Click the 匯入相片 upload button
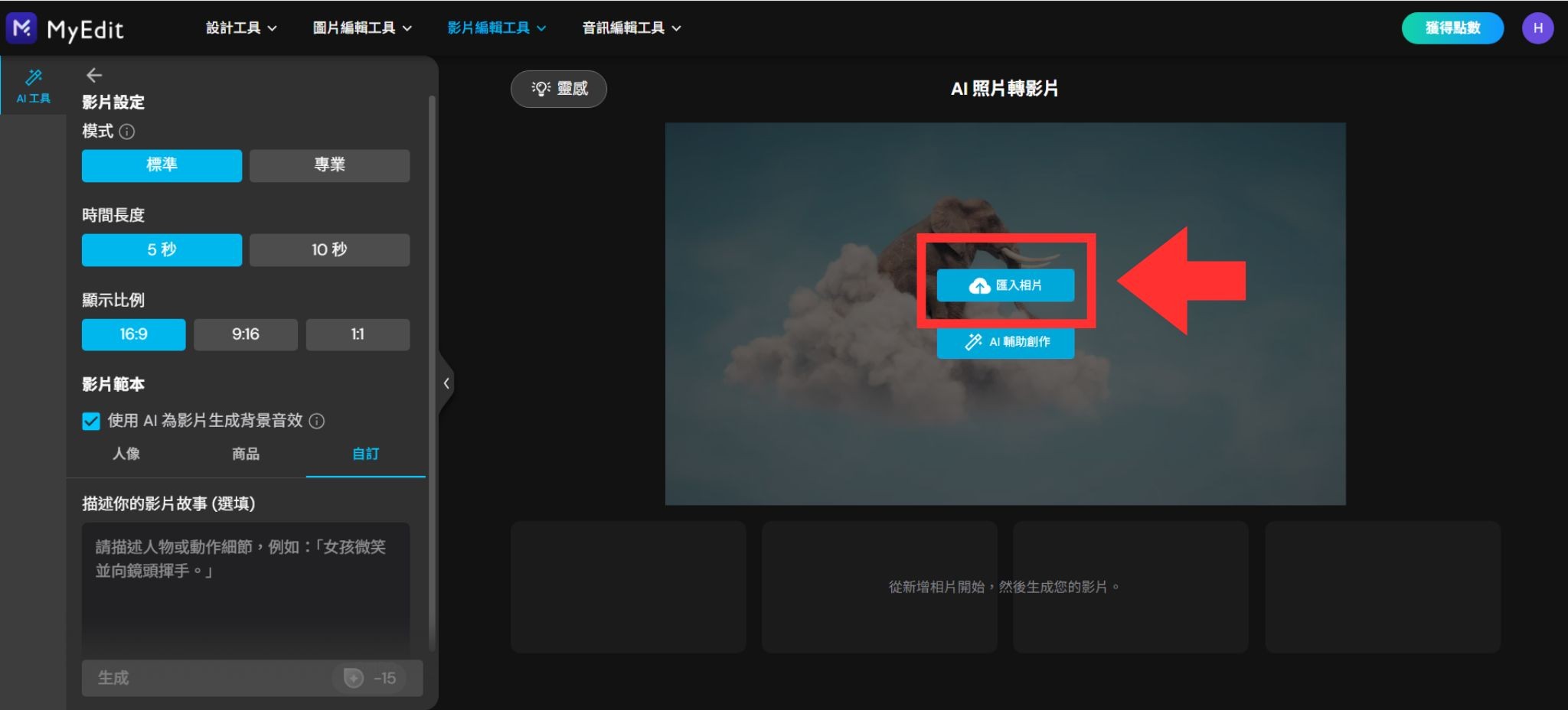The image size is (1568, 710). point(1005,285)
